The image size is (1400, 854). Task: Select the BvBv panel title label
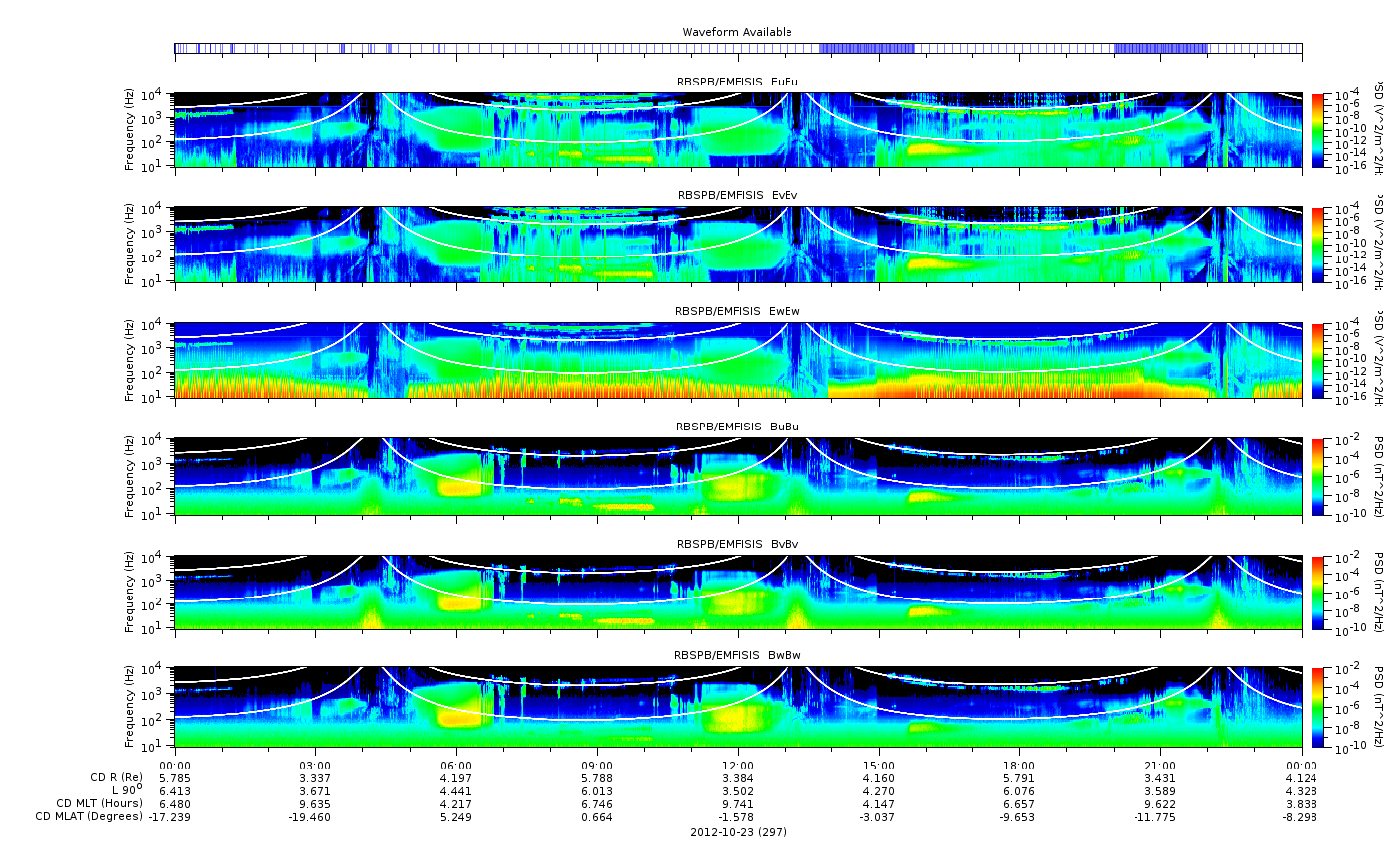pos(737,544)
